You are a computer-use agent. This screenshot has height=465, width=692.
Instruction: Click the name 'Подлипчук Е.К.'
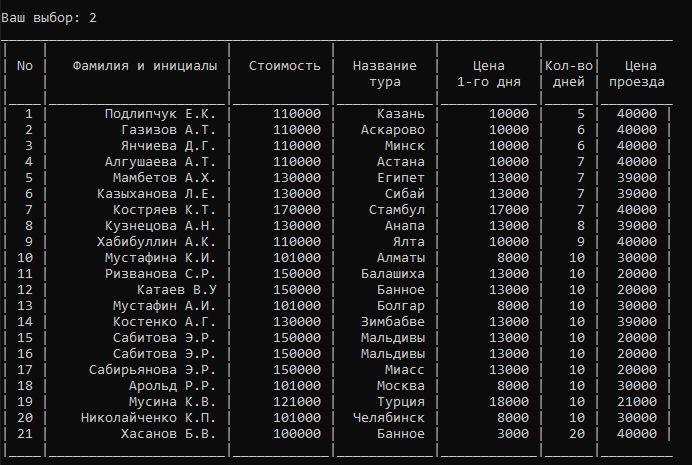point(161,114)
